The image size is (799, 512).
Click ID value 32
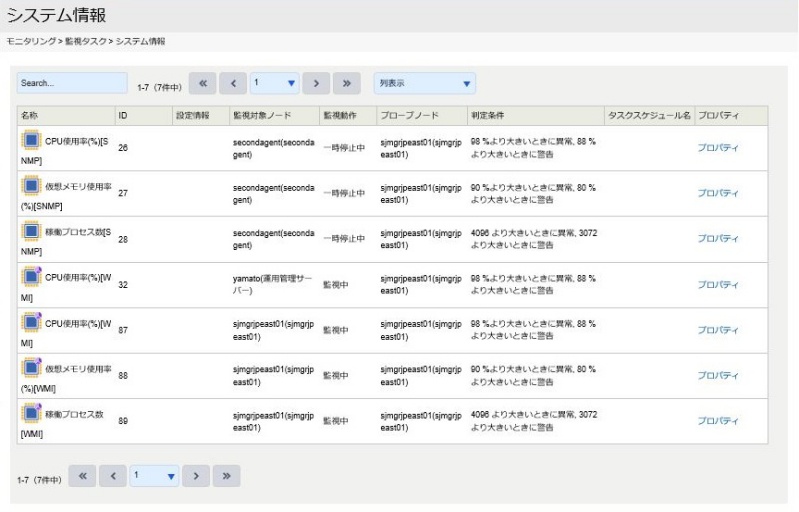point(123,285)
